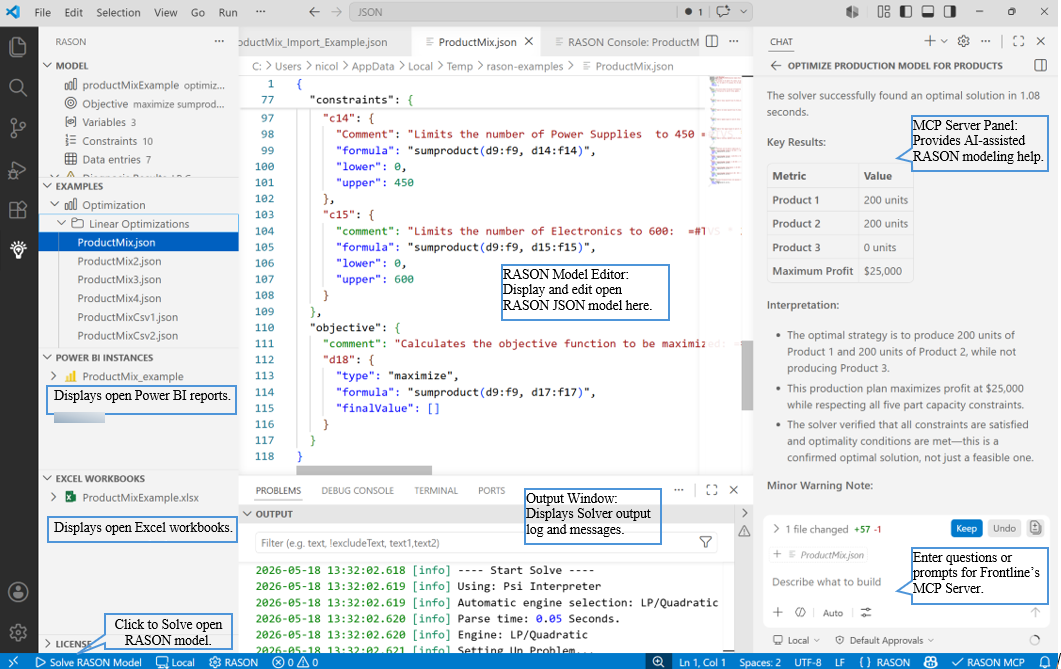Open the panel's More Actions ellipsis

(x=679, y=490)
